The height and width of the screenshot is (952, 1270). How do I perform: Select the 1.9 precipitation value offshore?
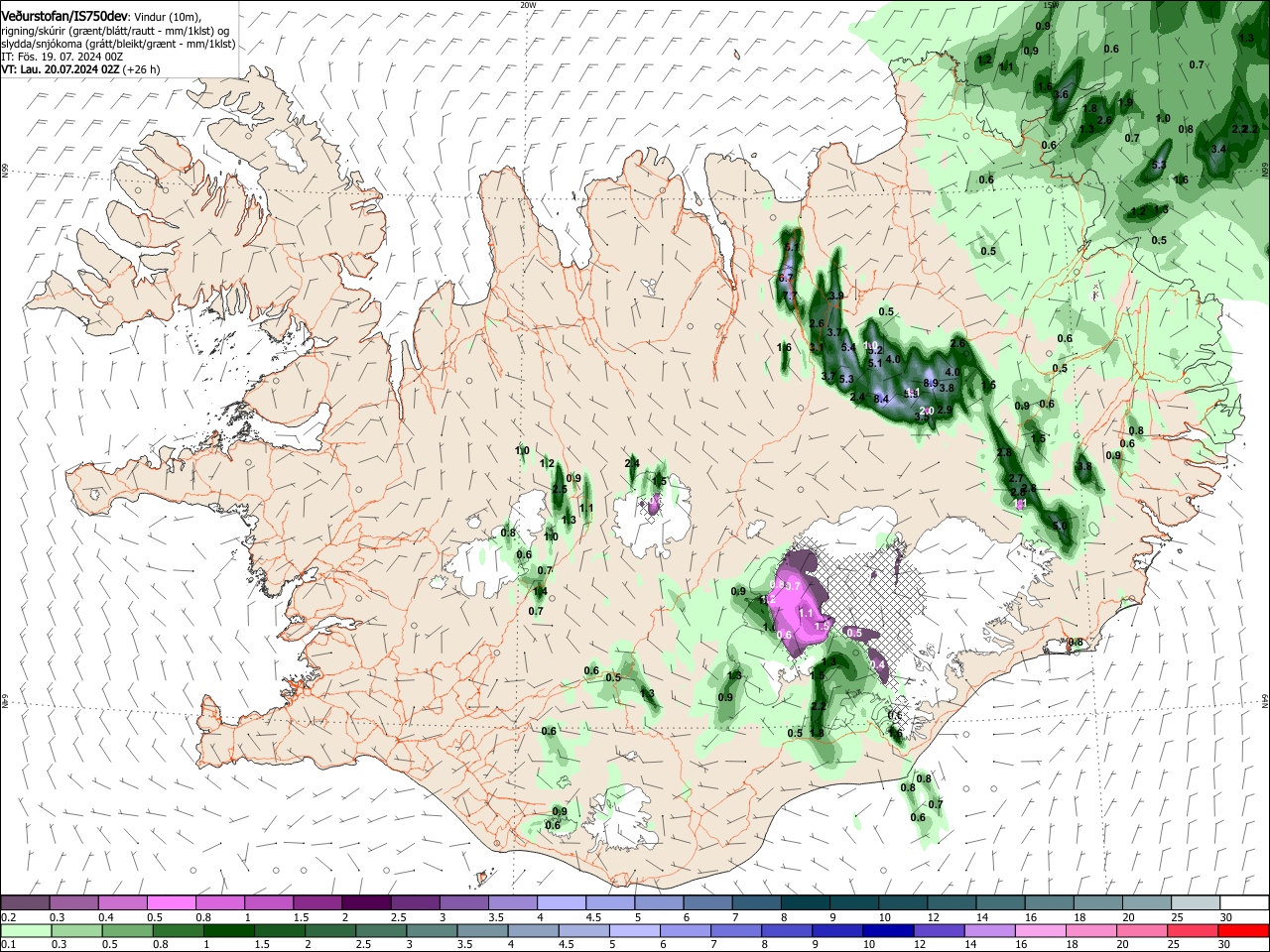[1125, 102]
